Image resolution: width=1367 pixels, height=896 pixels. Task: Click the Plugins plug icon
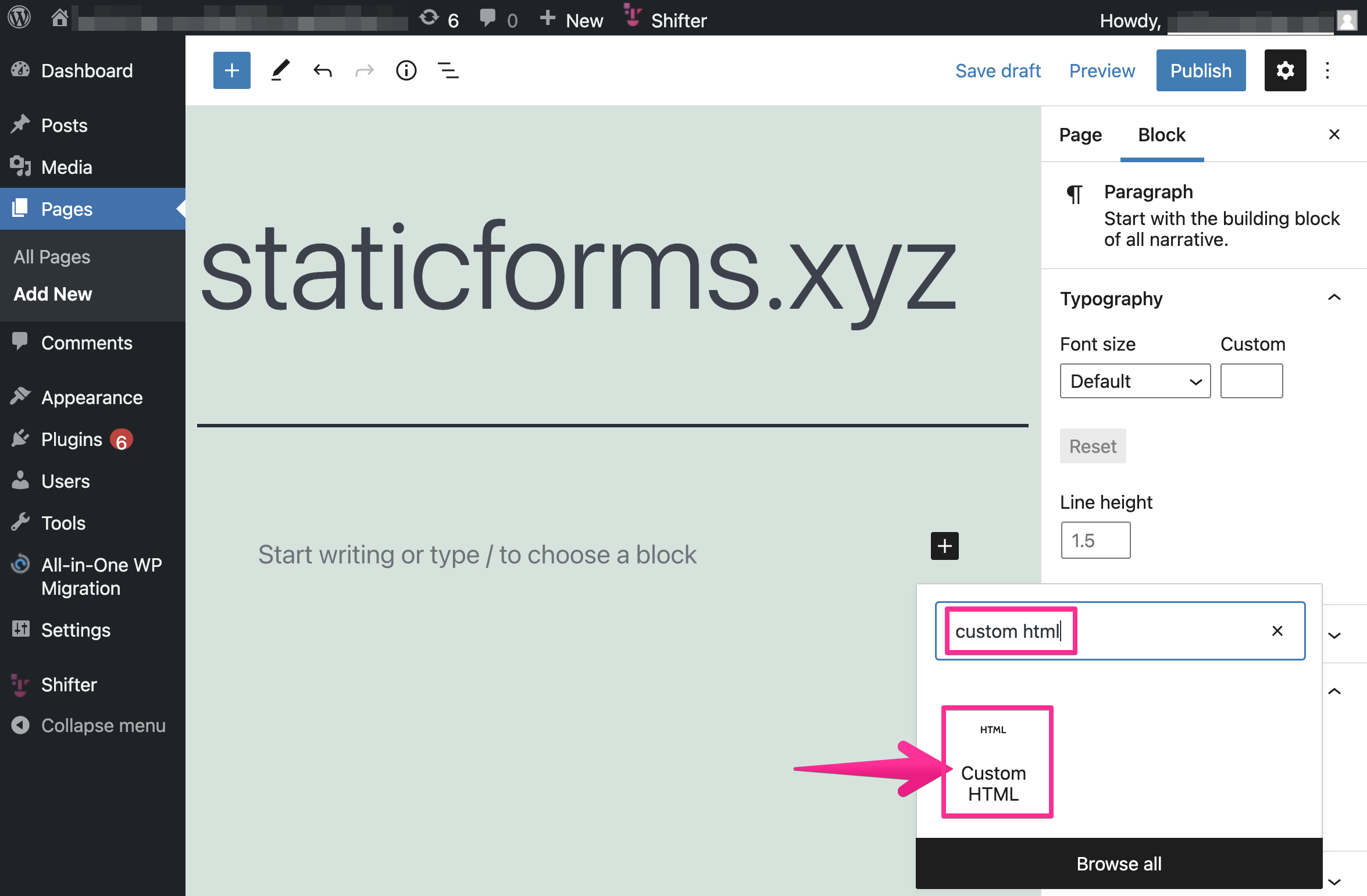tap(20, 438)
